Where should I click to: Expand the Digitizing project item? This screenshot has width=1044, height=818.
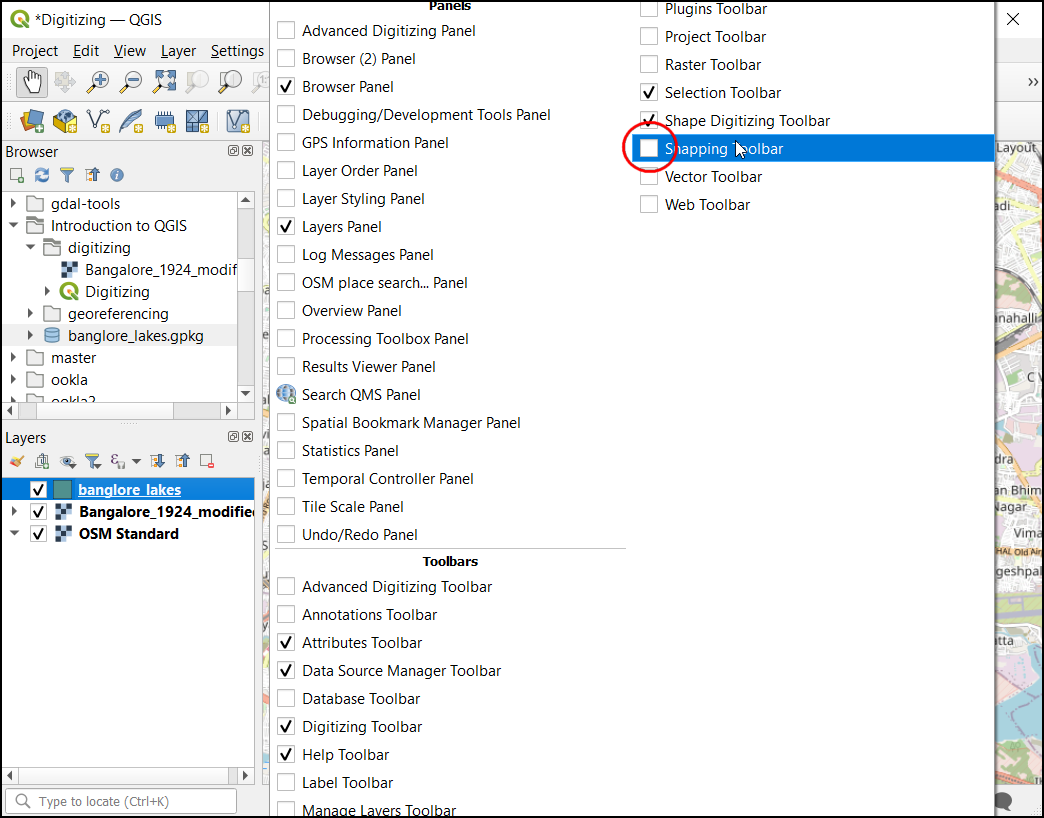(x=47, y=292)
